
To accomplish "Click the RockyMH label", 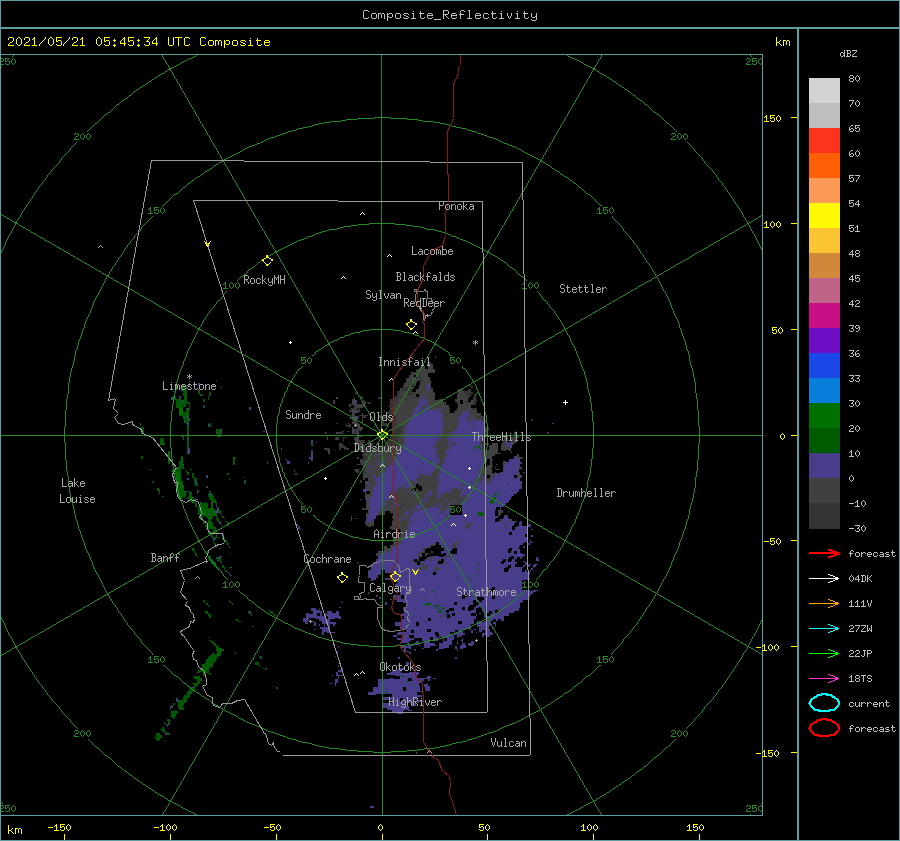I will coord(264,280).
